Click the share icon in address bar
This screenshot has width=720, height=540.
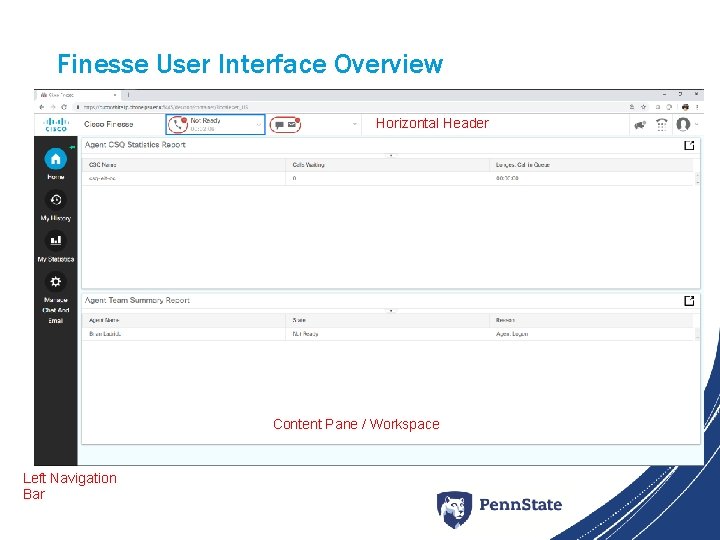pyautogui.click(x=632, y=107)
